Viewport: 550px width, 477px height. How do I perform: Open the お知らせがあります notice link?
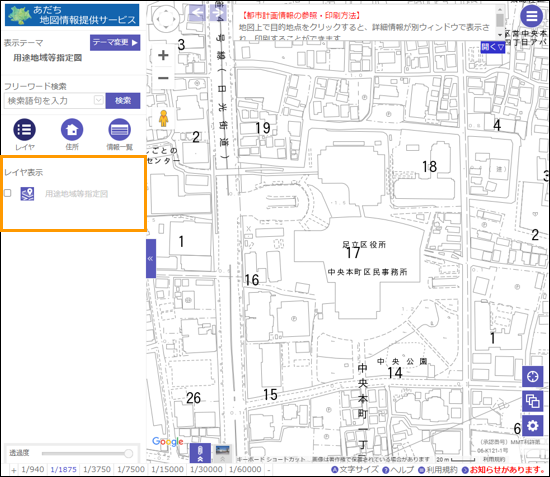pyautogui.click(x=504, y=470)
